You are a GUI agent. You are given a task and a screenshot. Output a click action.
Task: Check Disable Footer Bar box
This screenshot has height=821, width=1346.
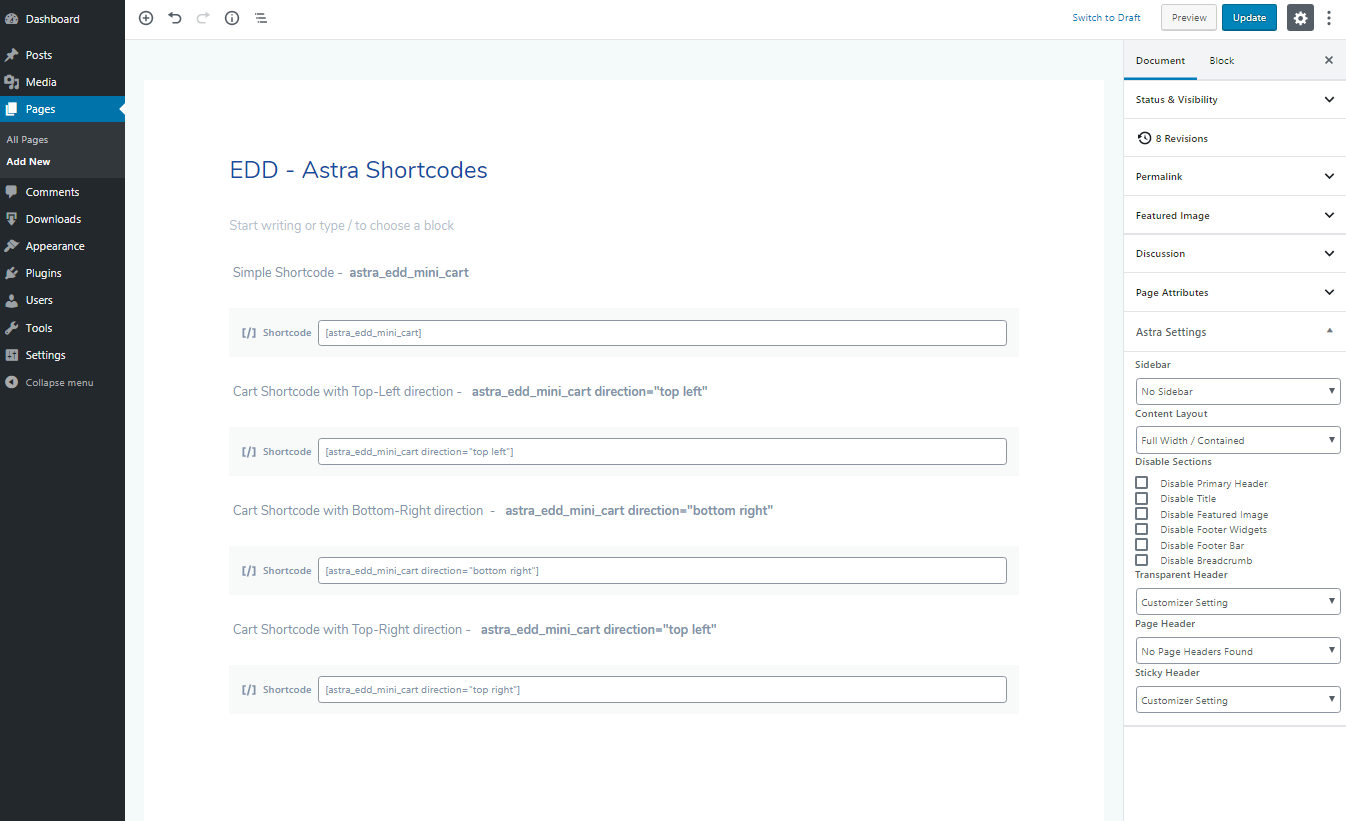(1141, 545)
